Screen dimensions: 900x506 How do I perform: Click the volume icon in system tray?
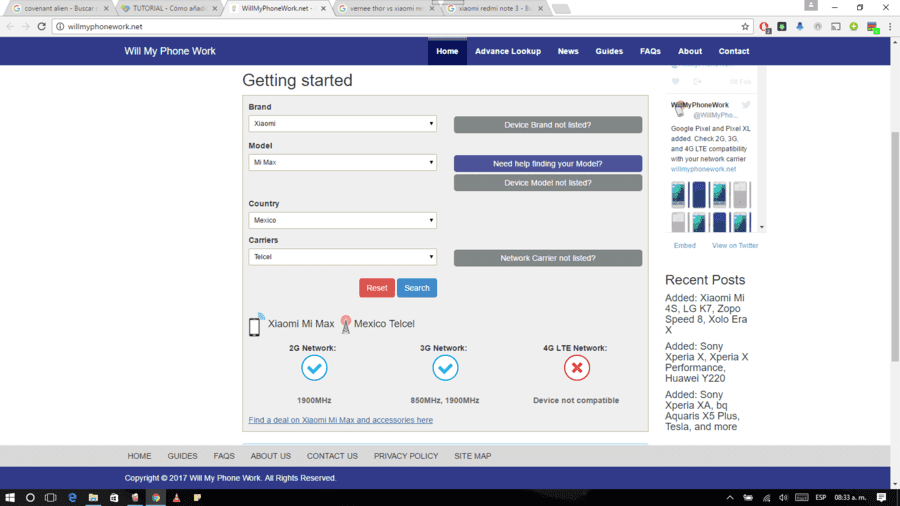coord(783,497)
